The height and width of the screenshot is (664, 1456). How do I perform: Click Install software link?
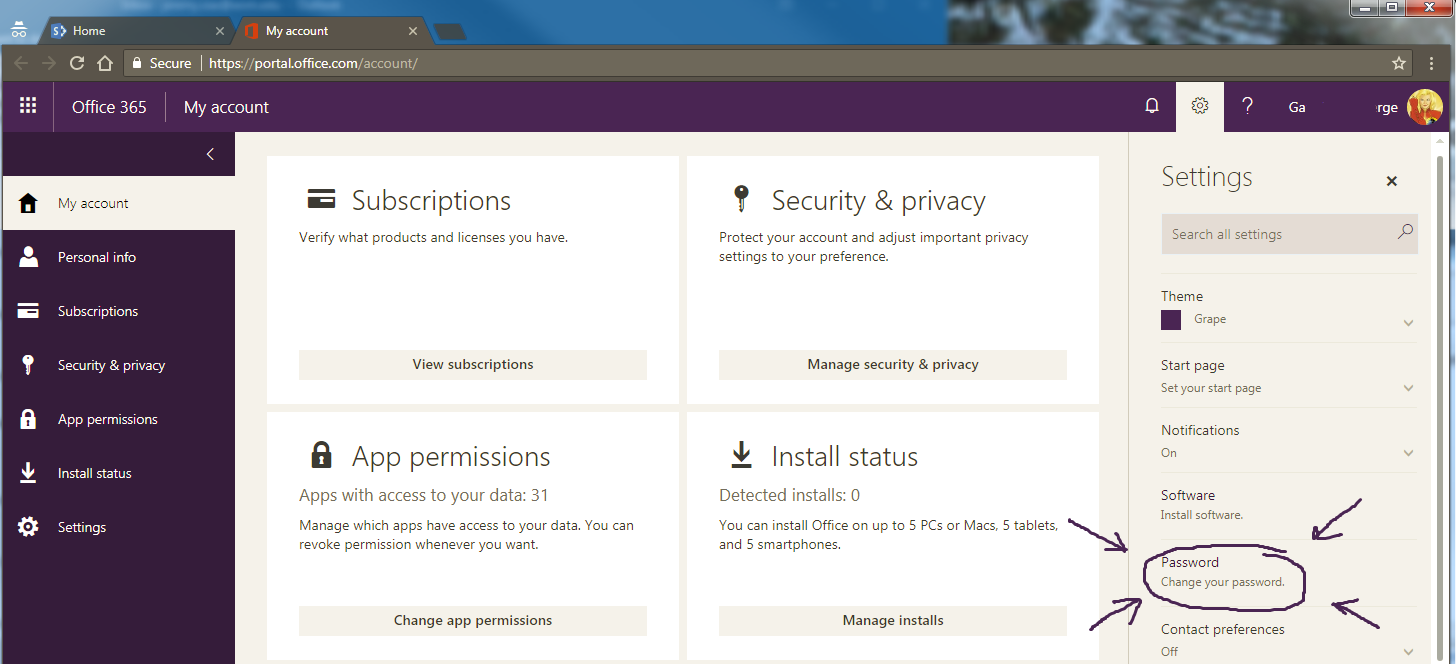click(x=1201, y=515)
